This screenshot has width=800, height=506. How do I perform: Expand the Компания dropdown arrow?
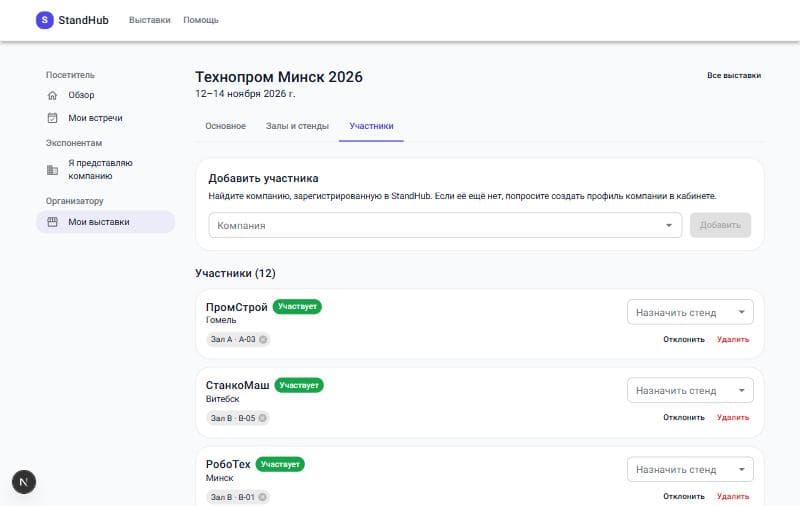pos(668,225)
